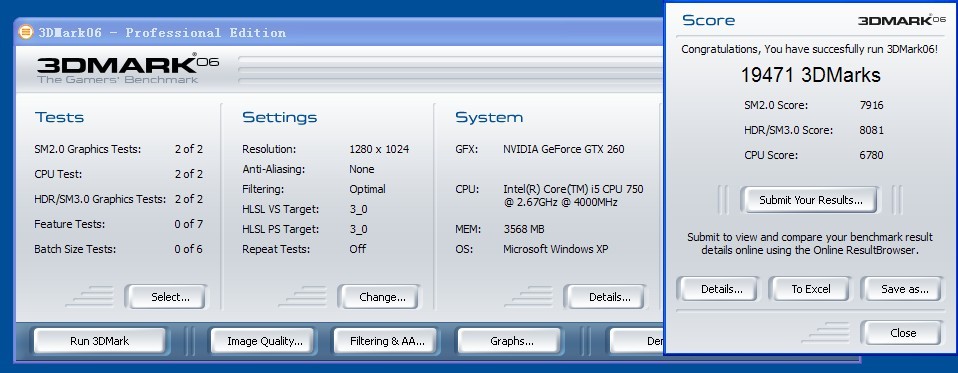
Task: Click the CPU value Intel(R) Core(TM) i5 CPU 750
Action: pos(573,189)
